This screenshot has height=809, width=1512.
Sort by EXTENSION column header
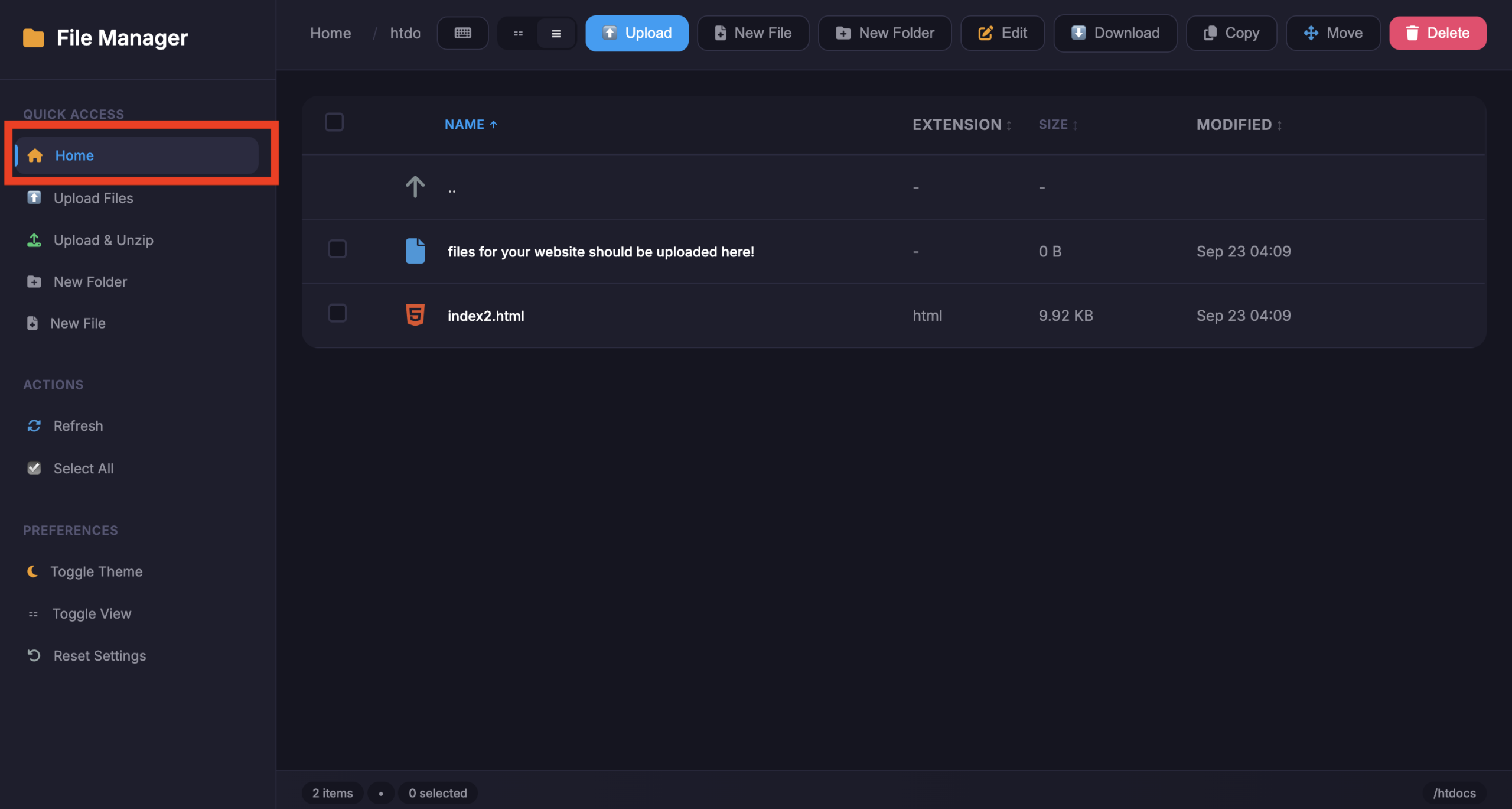[x=962, y=125]
